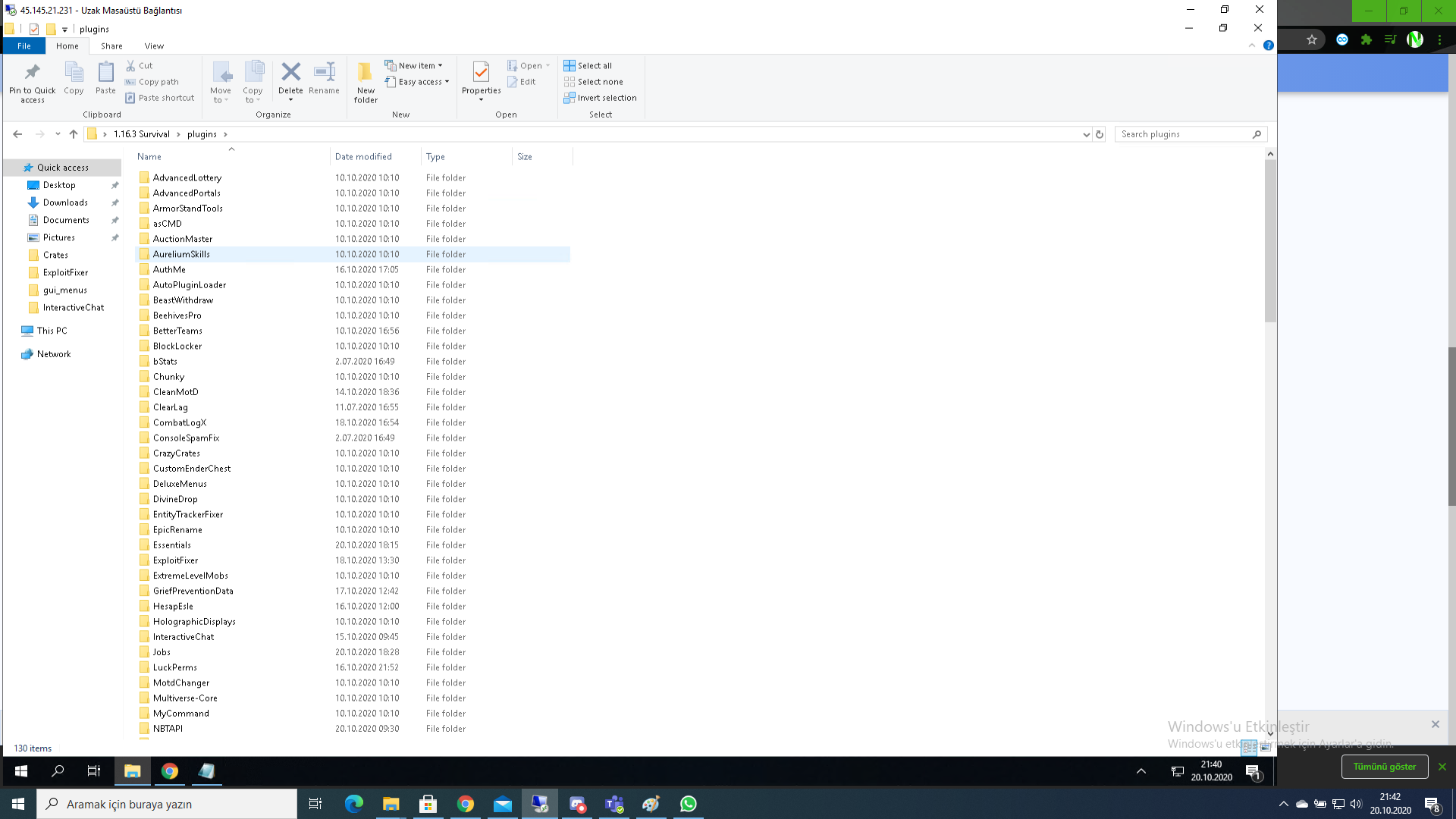Open Microsoft Edge on local taskbar

[353, 804]
